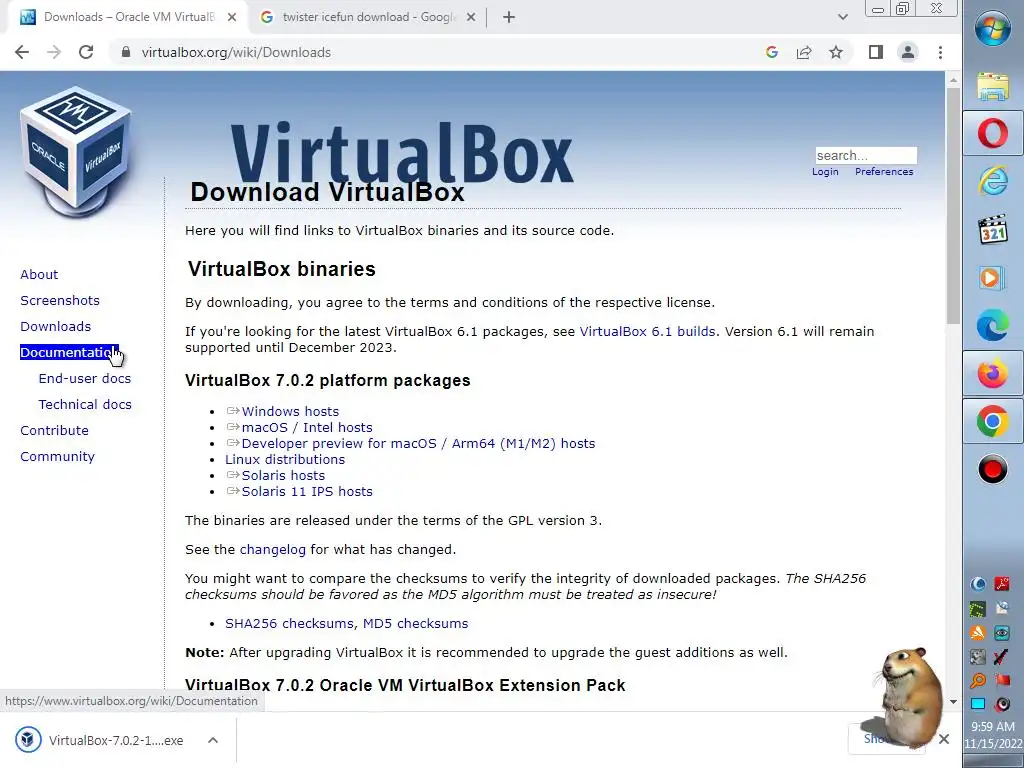
Task: Open SHA256 checksums link
Action: pyautogui.click(x=289, y=624)
